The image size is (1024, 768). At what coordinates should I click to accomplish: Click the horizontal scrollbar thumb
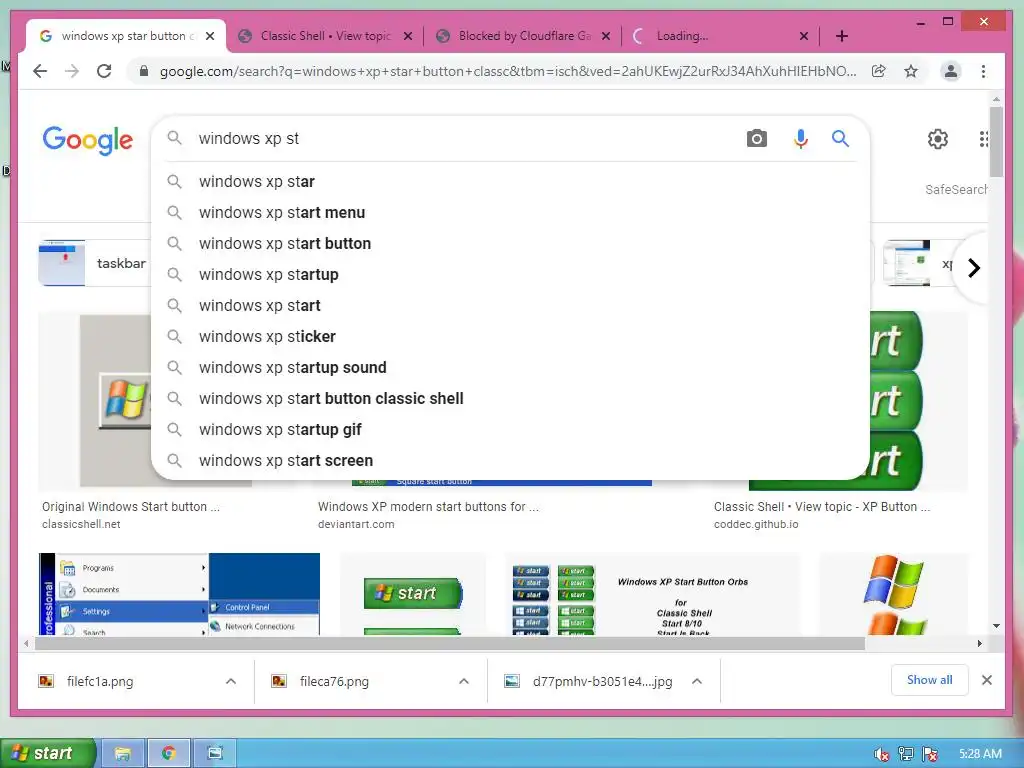(x=449, y=643)
